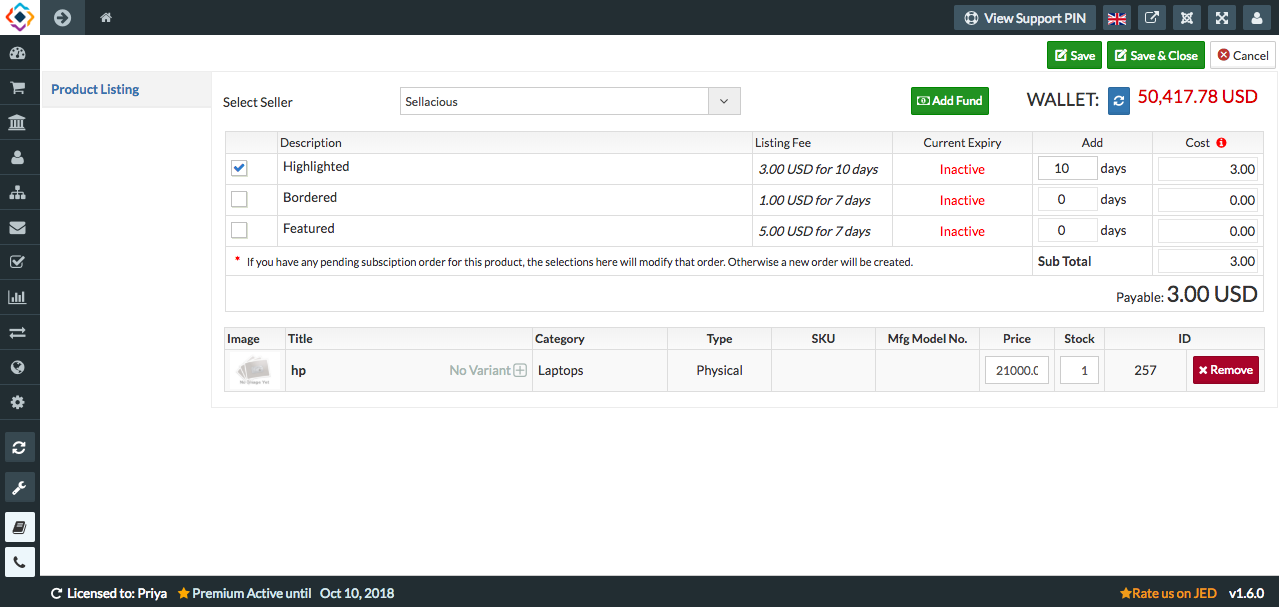Viewport: 1279px width, 607px height.
Task: Click the Featured days input field
Action: [1068, 230]
